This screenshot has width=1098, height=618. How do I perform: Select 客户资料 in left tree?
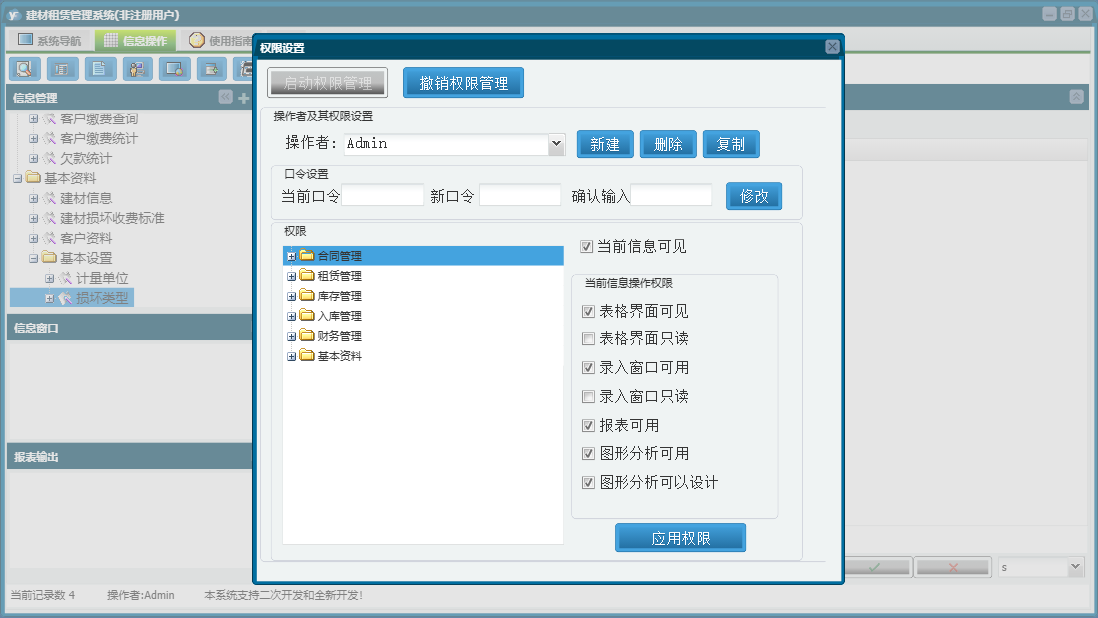[x=85, y=239]
